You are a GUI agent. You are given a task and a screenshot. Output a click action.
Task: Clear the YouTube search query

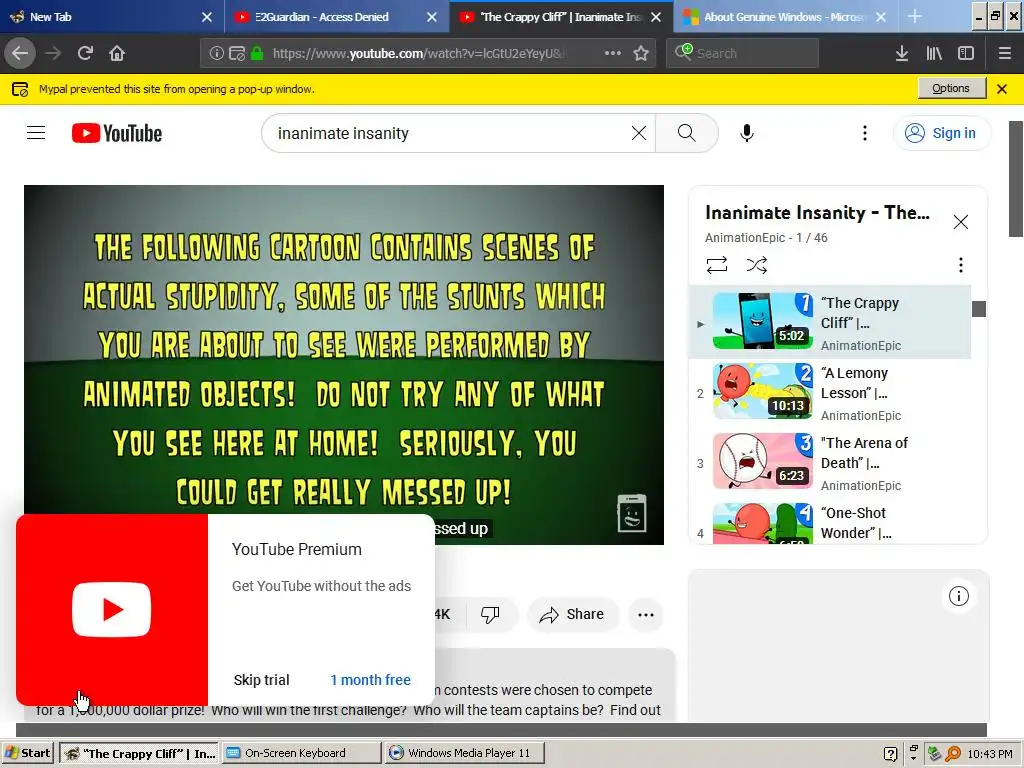click(639, 133)
